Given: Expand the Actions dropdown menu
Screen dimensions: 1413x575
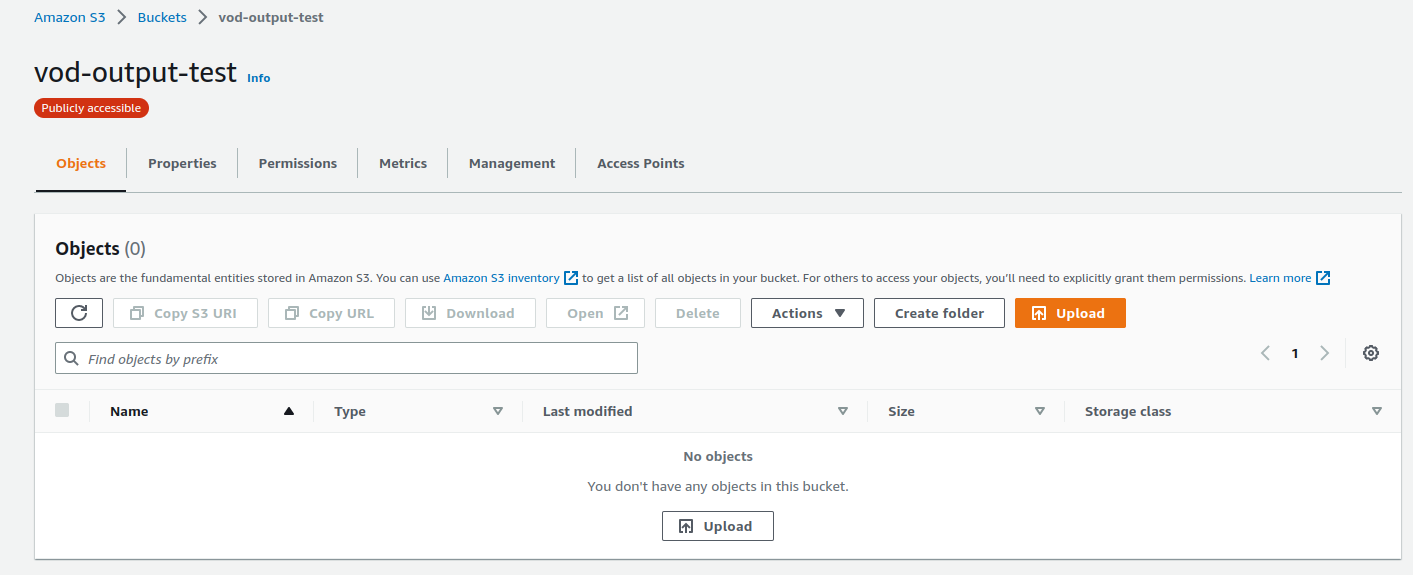Looking at the screenshot, I should click(807, 313).
